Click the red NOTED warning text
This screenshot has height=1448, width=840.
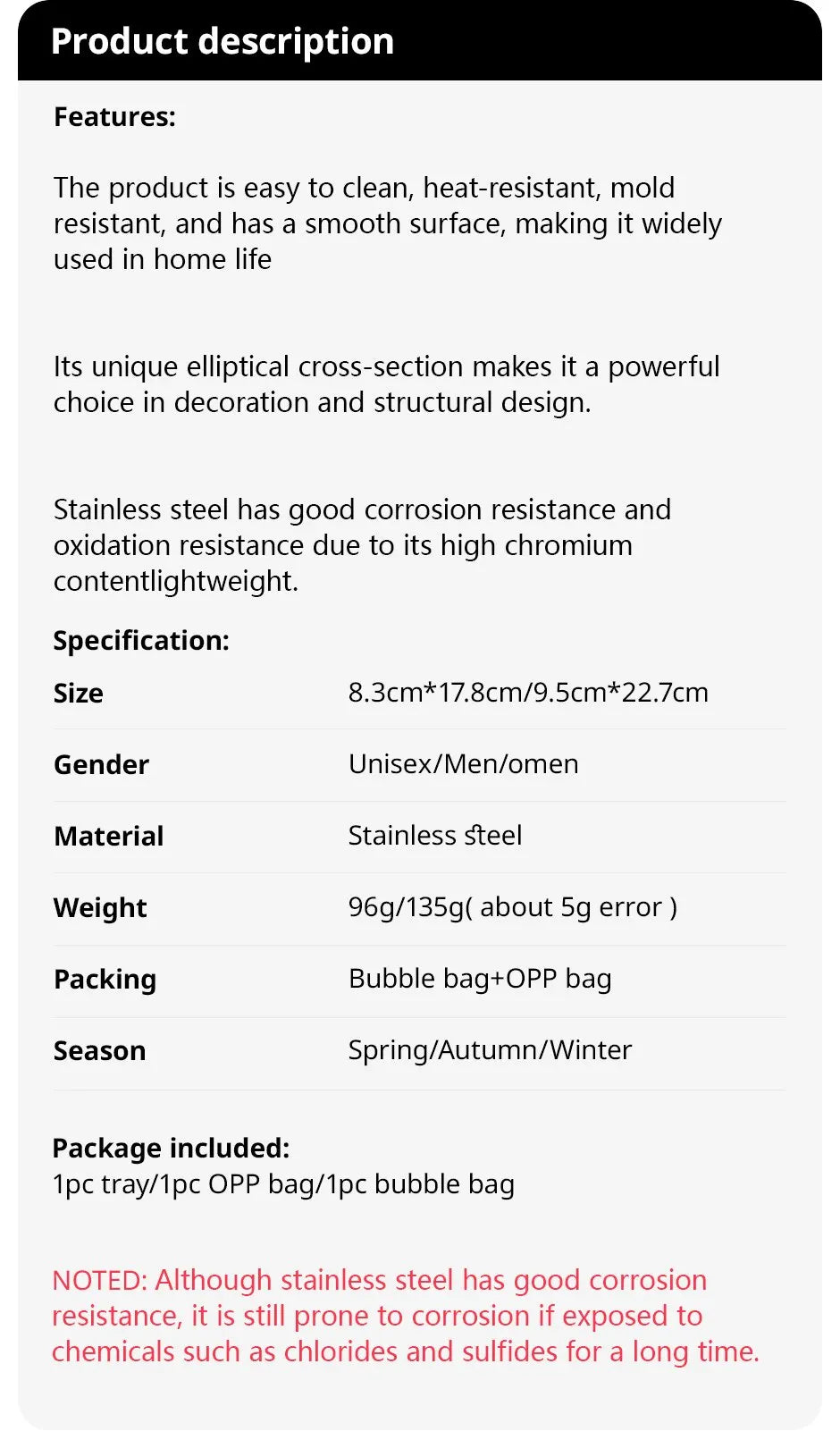(x=406, y=1316)
